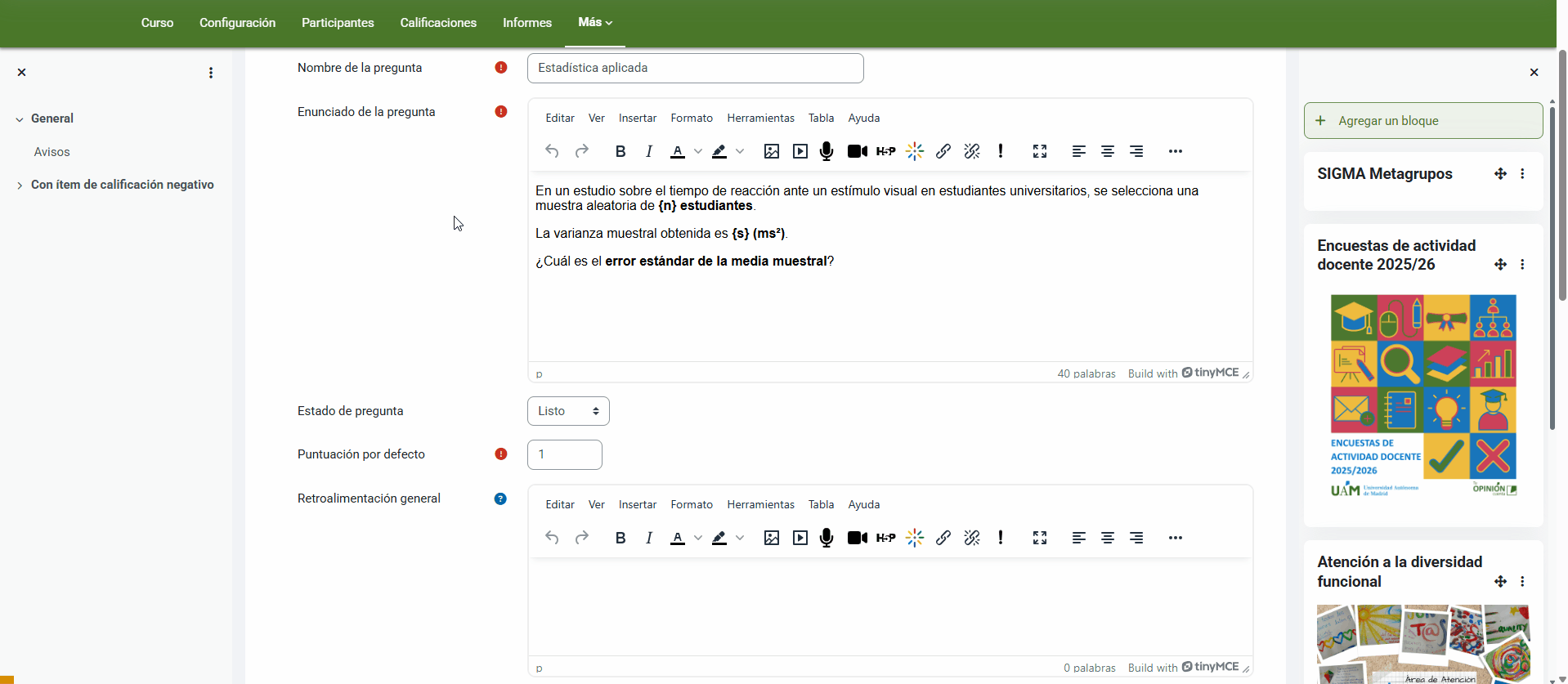The image size is (1568, 684).
Task: Open highlight color picker in Retroalimentación editor
Action: (740, 538)
